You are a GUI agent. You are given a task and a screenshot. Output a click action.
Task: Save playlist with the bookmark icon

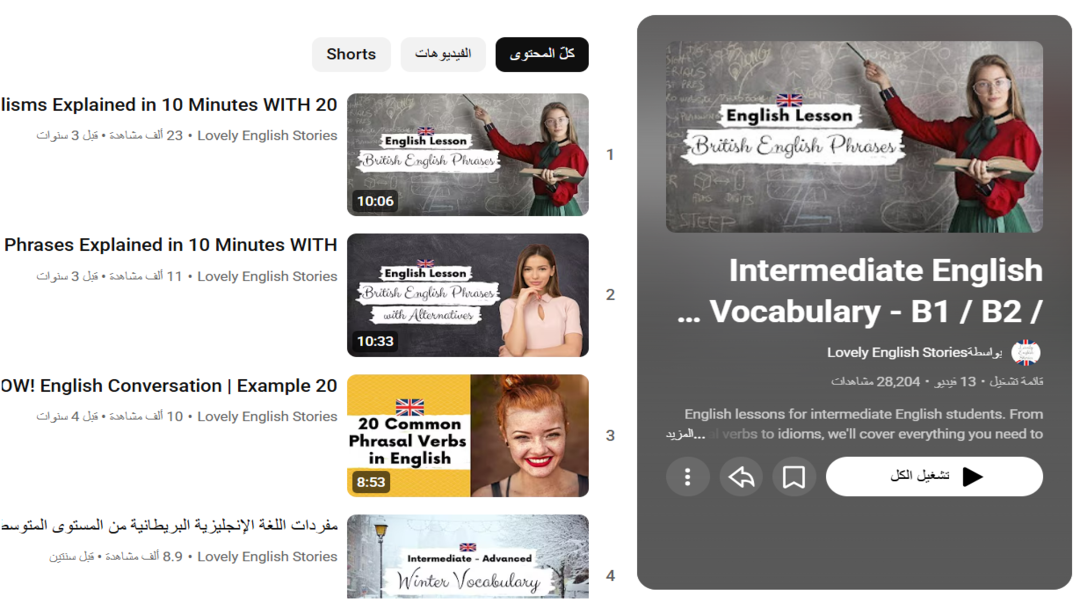click(794, 477)
